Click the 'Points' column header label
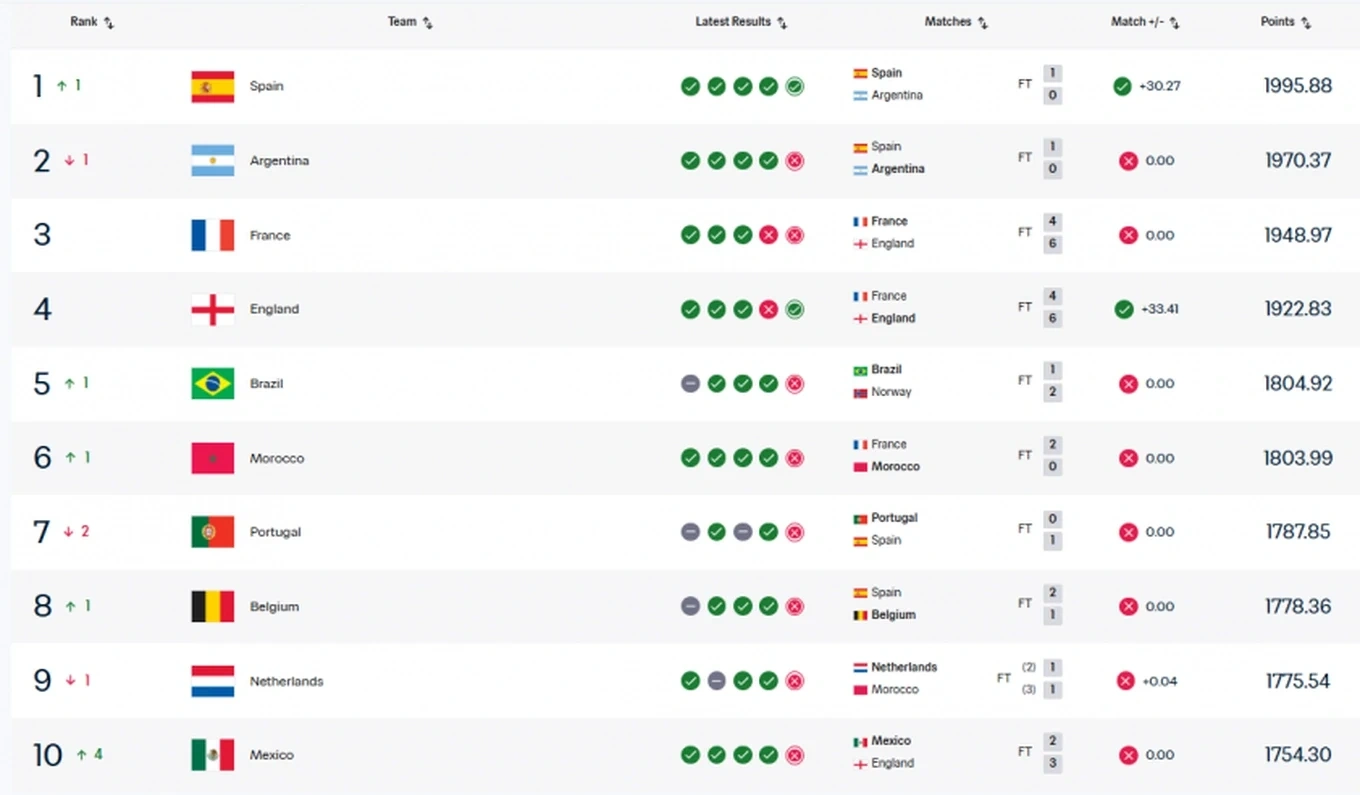Viewport: 1360px width, 795px height. [x=1277, y=22]
